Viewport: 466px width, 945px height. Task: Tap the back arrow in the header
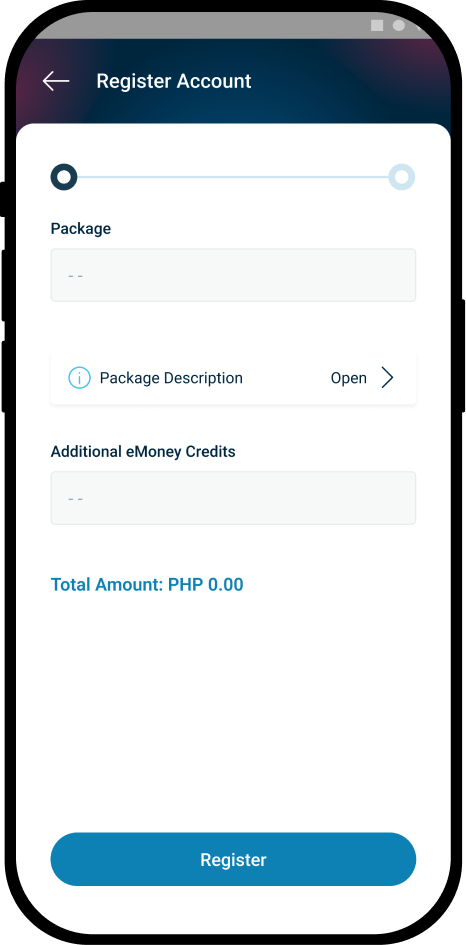pos(56,81)
